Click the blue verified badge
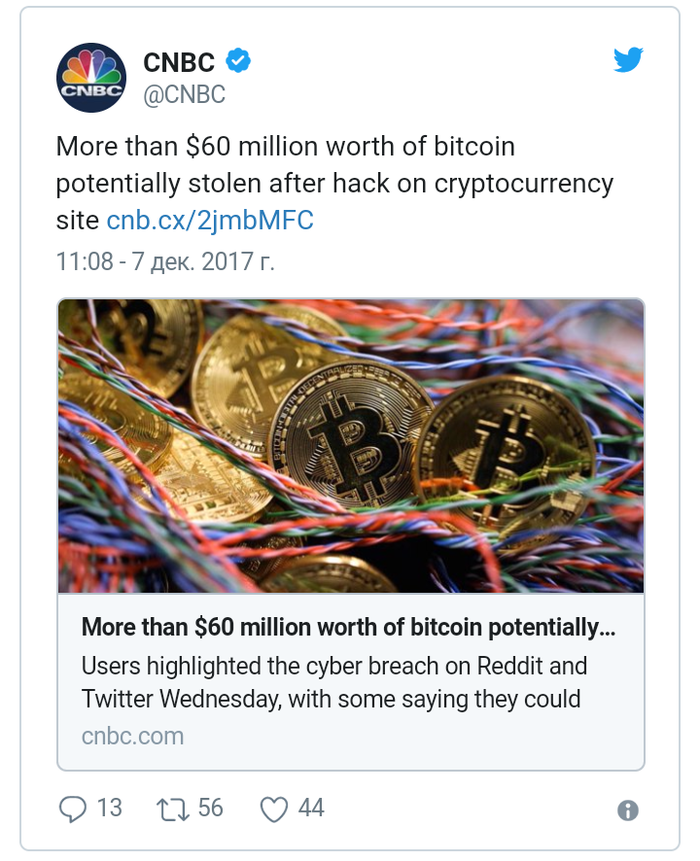The height and width of the screenshot is (861, 700). point(238,62)
